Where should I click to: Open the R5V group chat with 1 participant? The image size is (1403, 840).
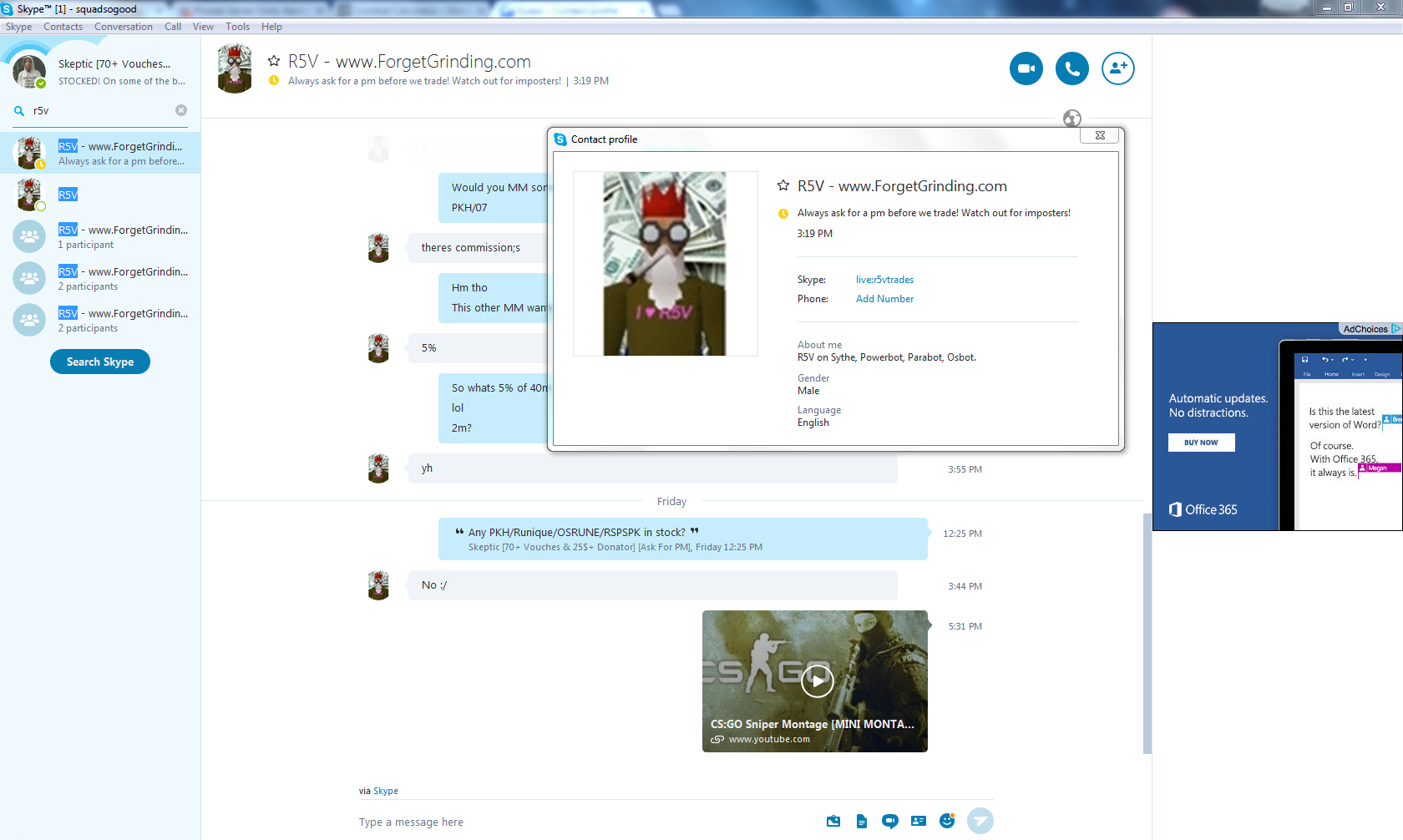(x=100, y=236)
